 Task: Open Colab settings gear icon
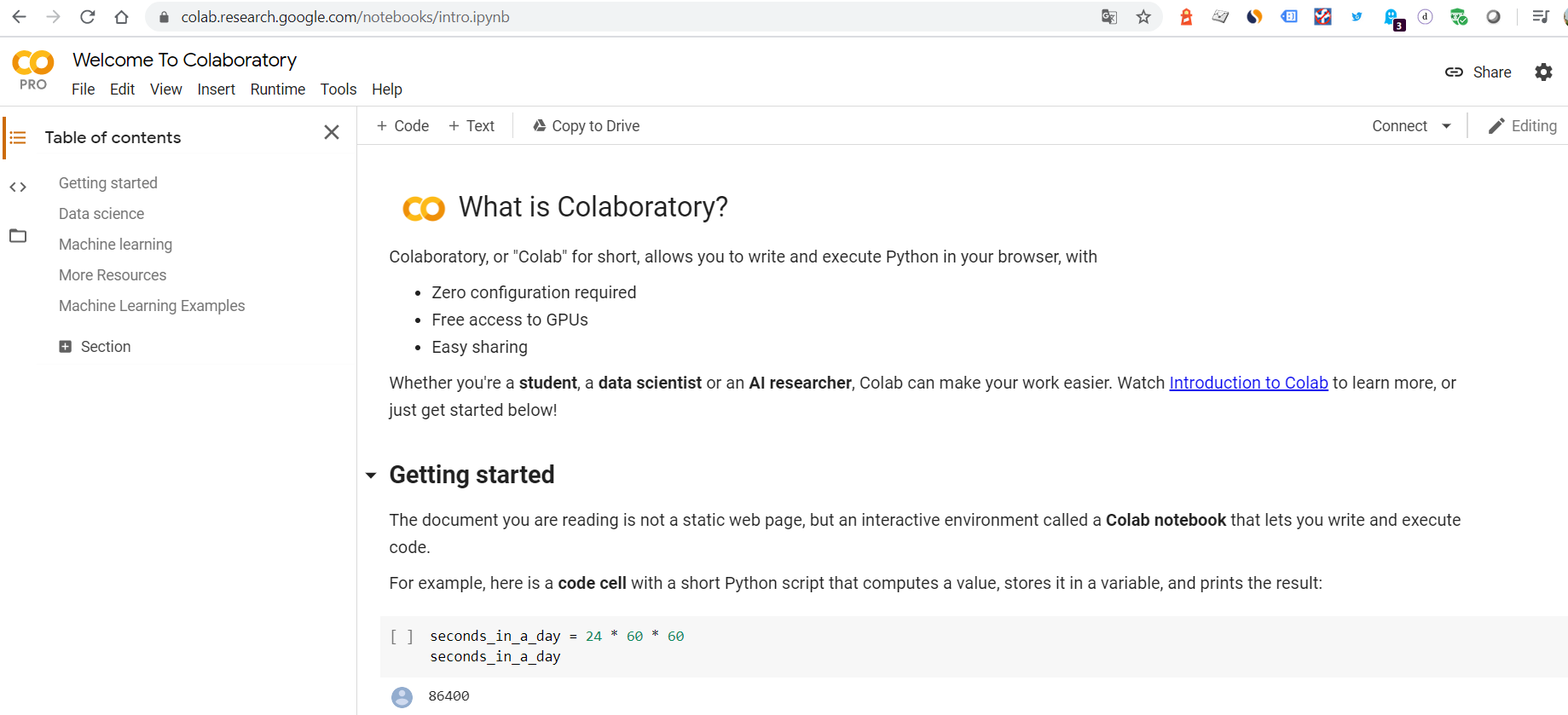[x=1543, y=72]
